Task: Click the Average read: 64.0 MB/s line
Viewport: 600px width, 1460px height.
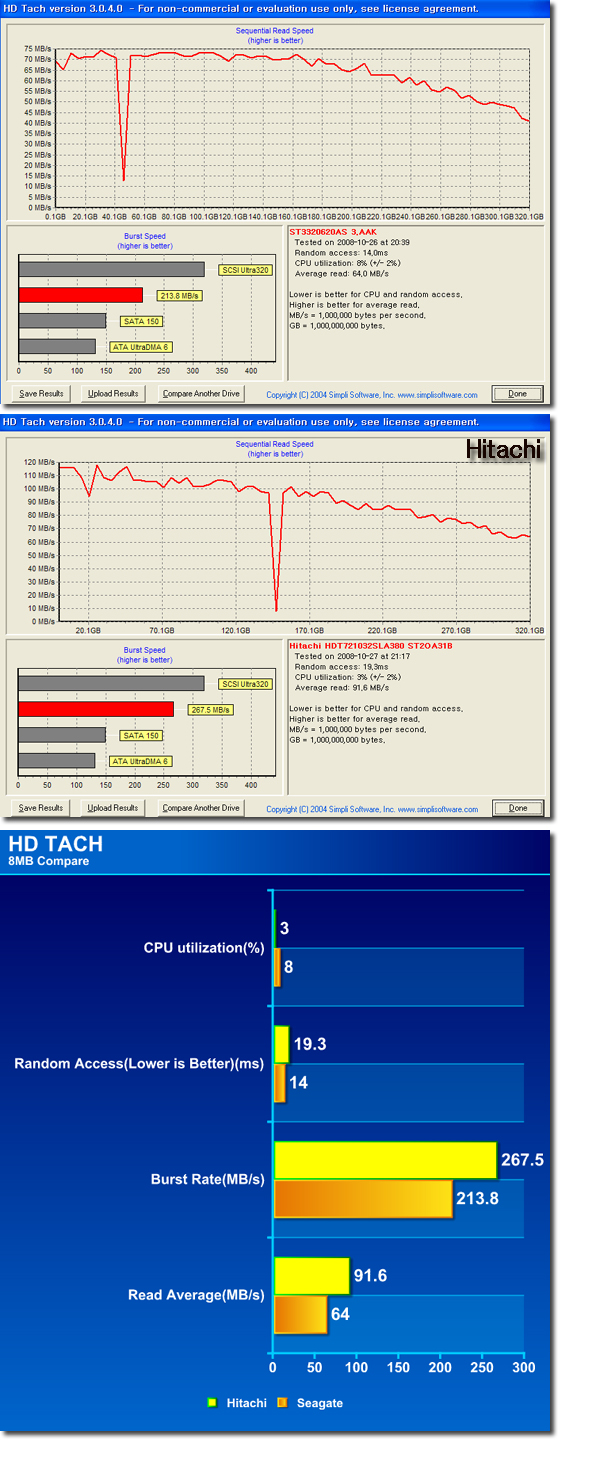Action: [x=342, y=272]
